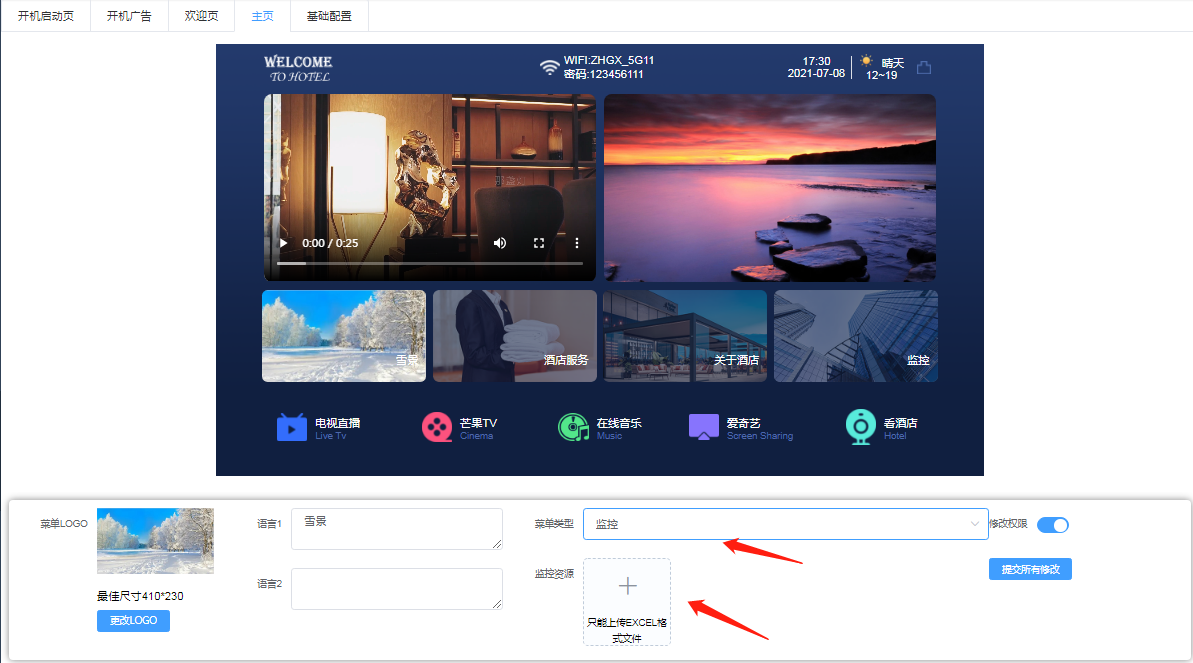Screen dimensions: 1193x663
Task: Seek on the video progress bar
Action: coord(429,263)
